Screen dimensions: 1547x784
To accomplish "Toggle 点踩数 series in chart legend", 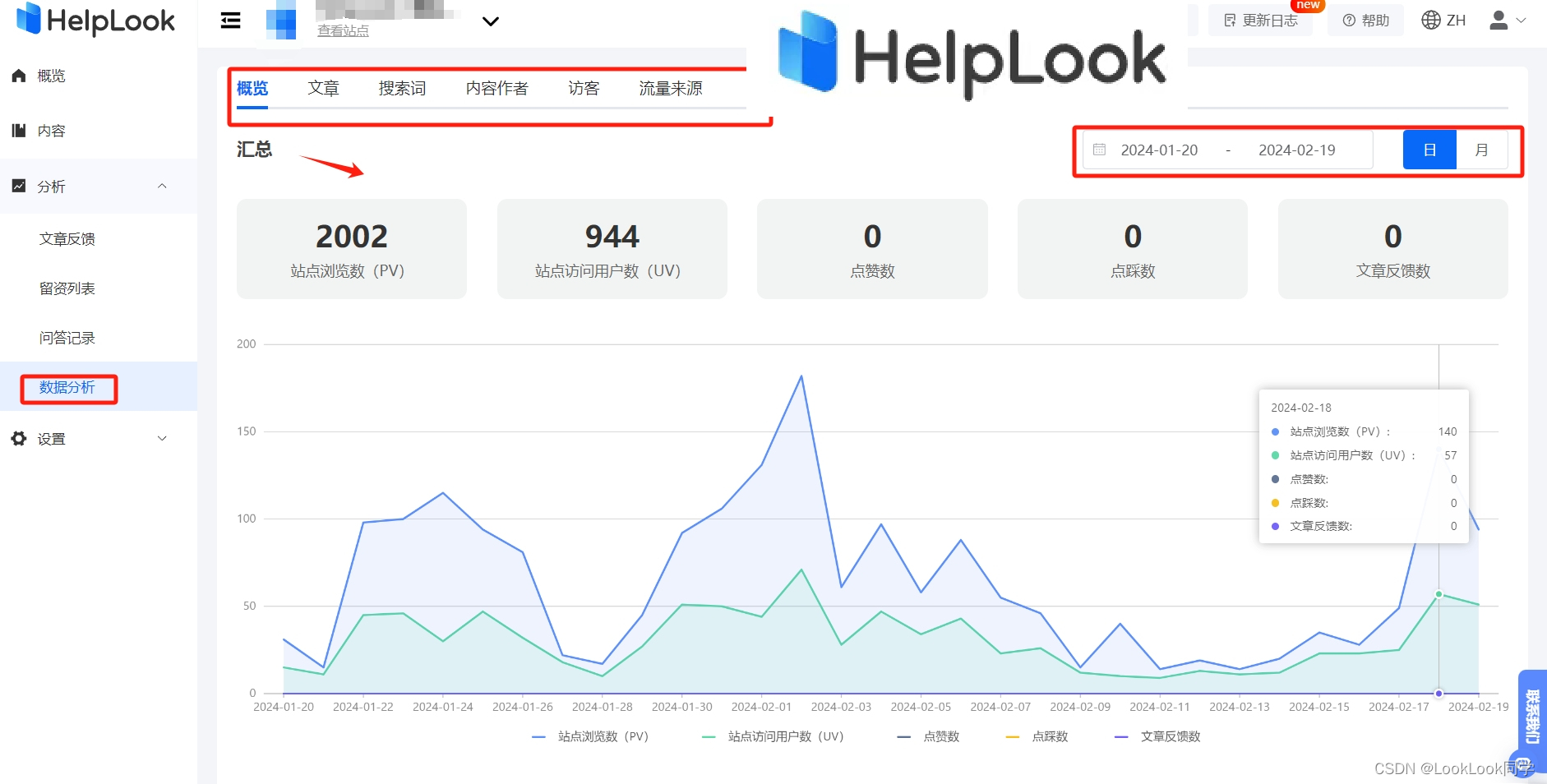I will pos(1037,736).
